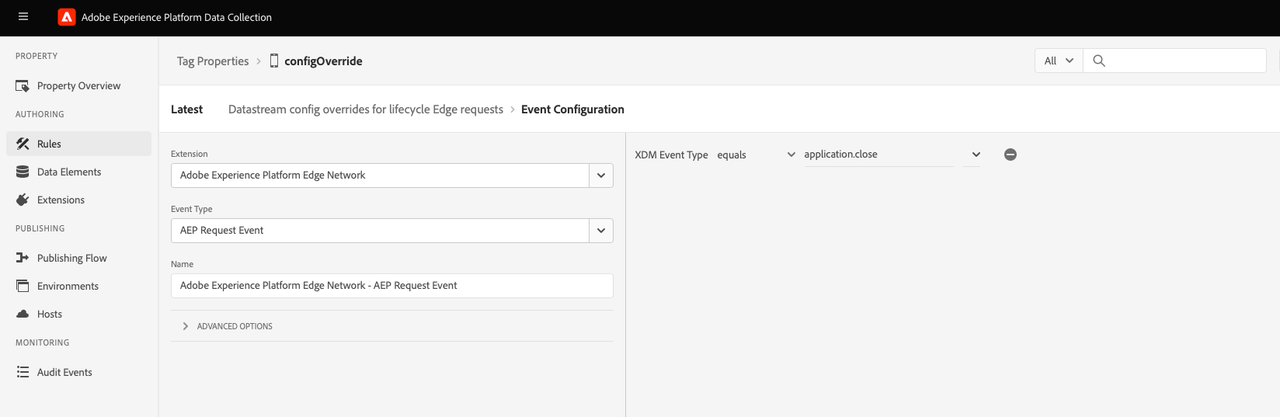
Task: Focus the top search input field
Action: pos(1174,61)
